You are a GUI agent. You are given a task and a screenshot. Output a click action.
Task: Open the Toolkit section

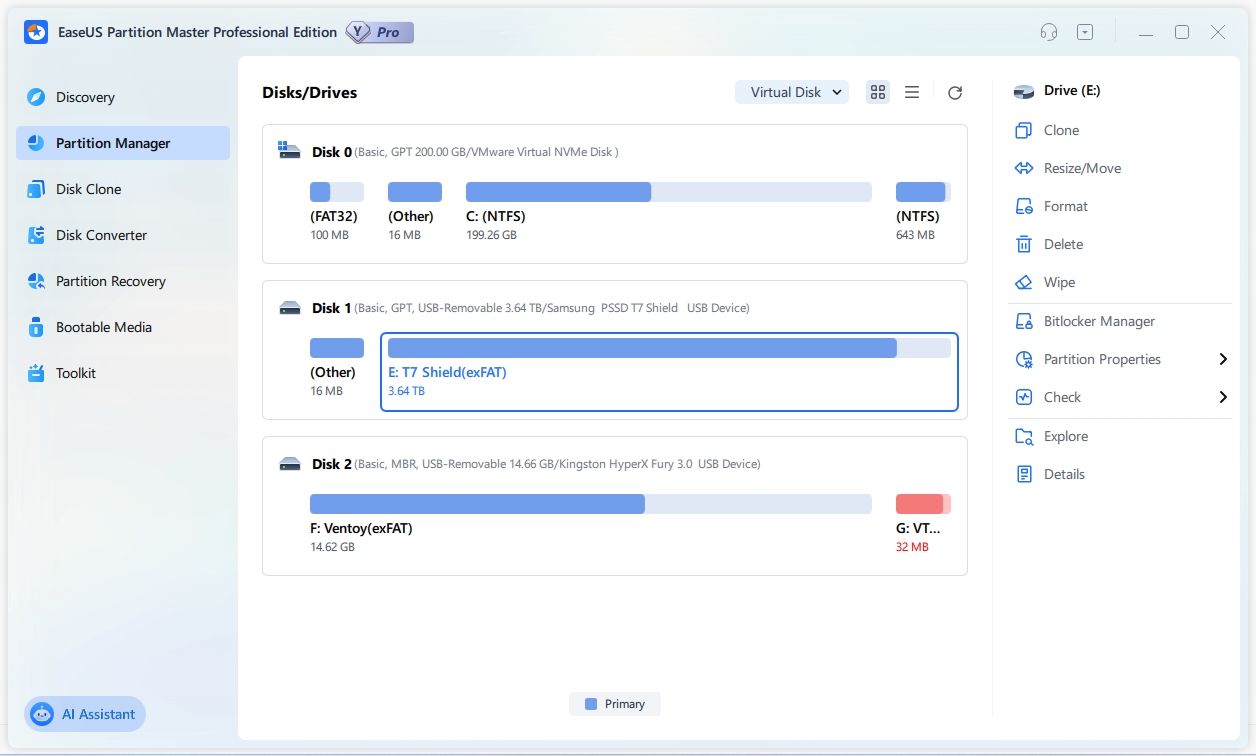[x=123, y=373]
